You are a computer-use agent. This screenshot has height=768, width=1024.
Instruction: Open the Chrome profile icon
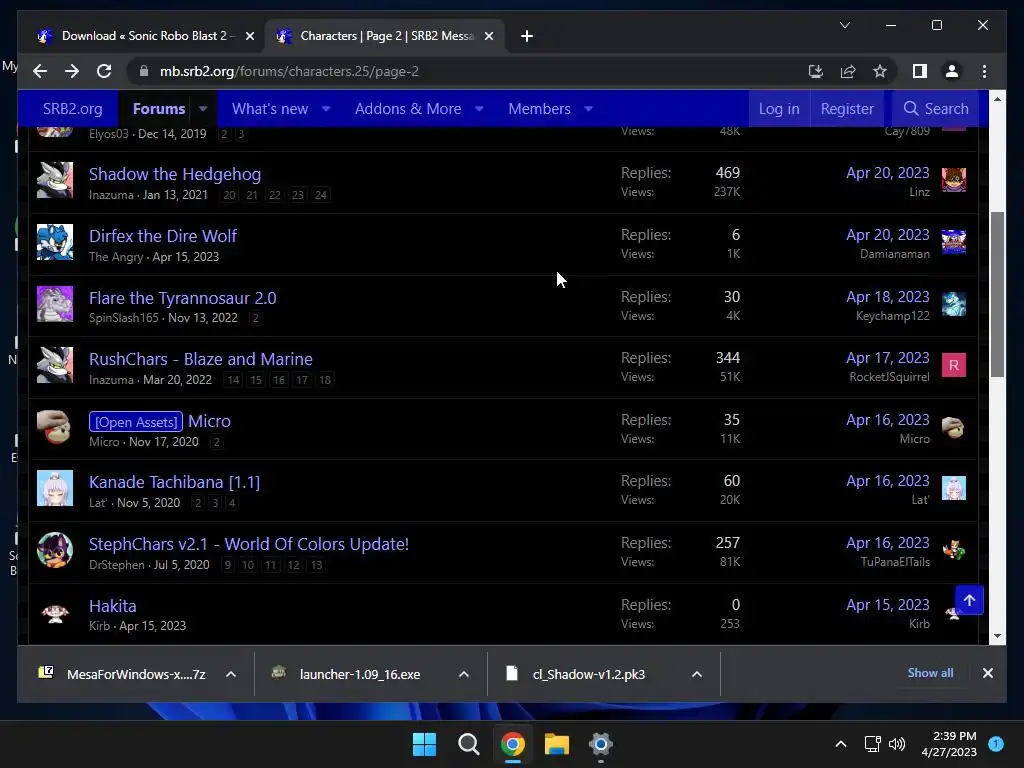point(952,71)
